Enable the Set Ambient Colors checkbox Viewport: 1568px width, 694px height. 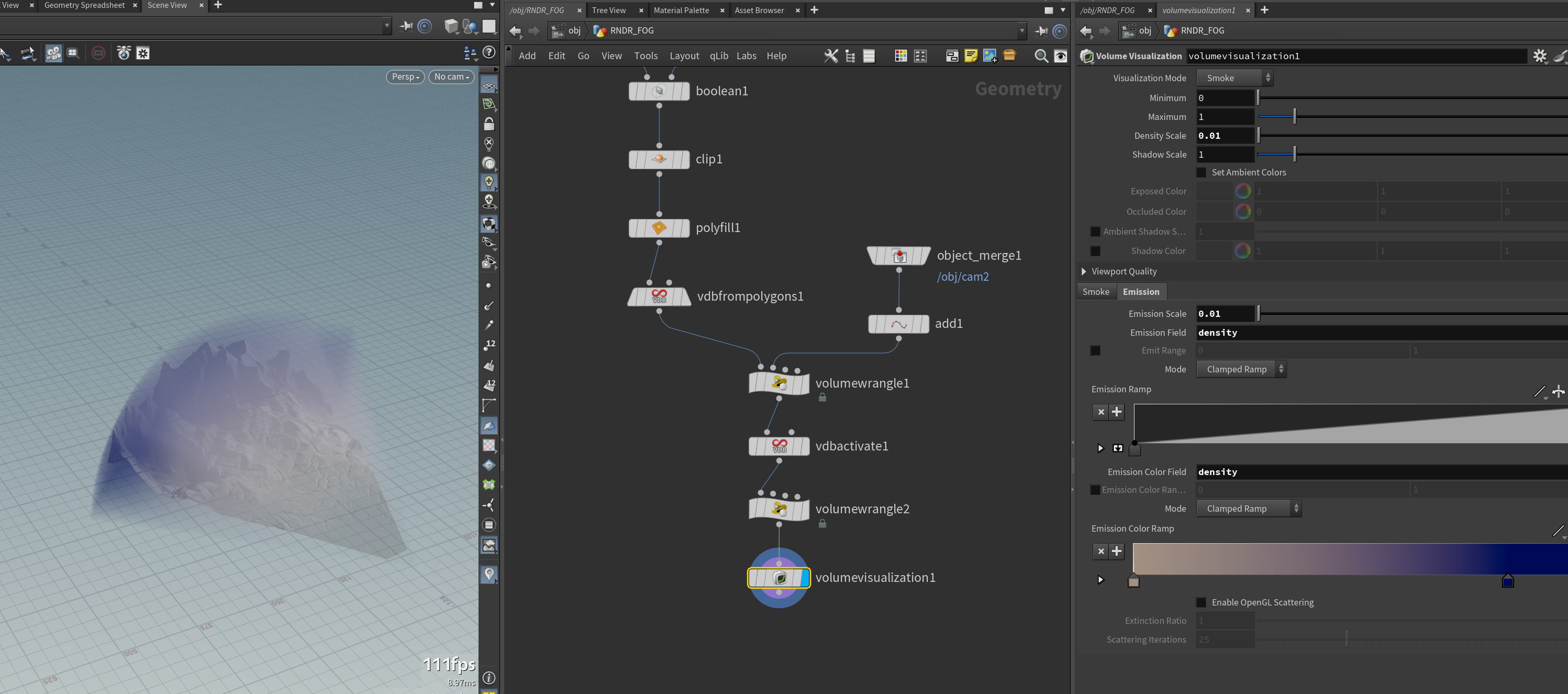coord(1201,172)
